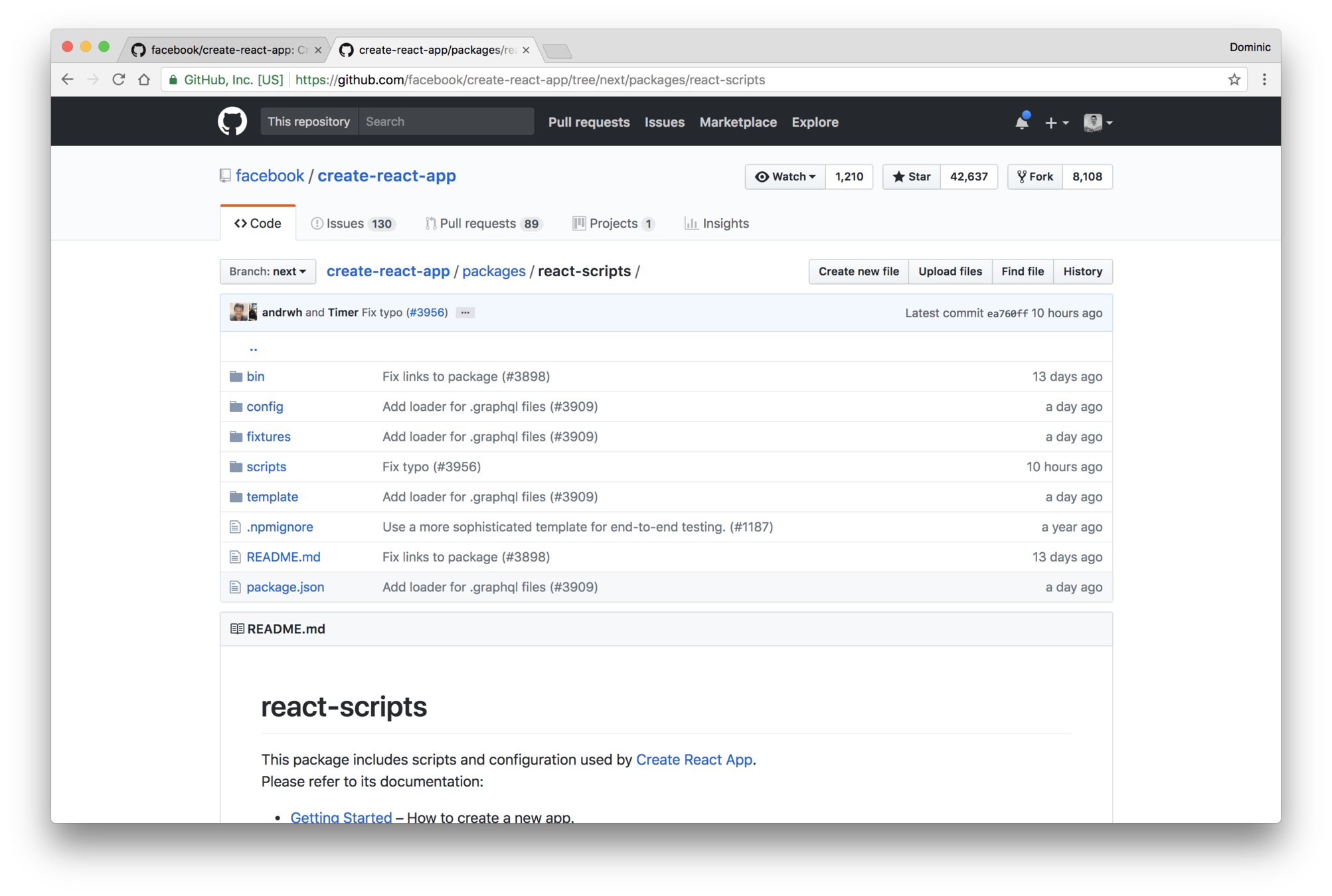Open the package.json file link

coord(285,587)
